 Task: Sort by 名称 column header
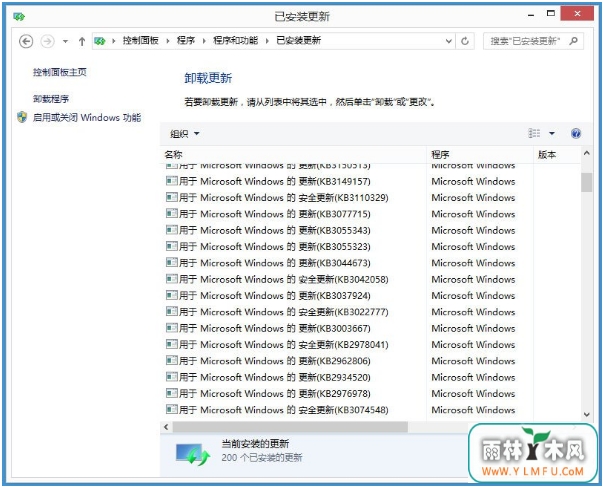[x=293, y=155]
